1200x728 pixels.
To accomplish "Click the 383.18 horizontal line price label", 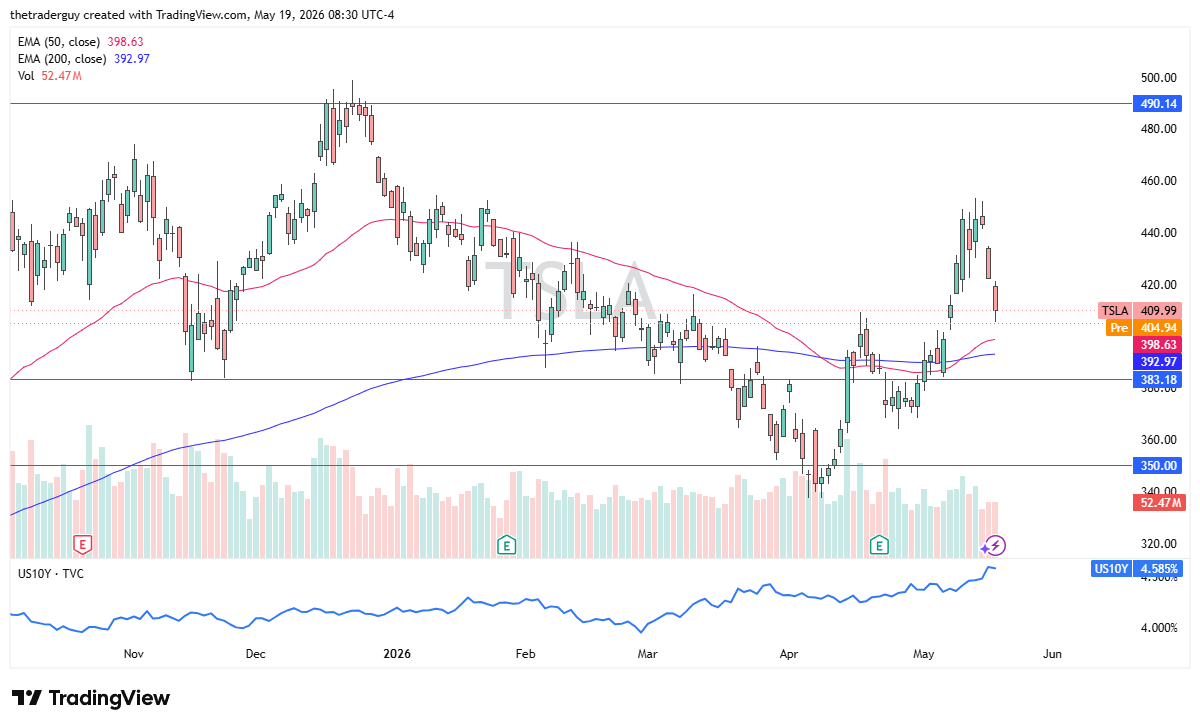I will [1158, 379].
